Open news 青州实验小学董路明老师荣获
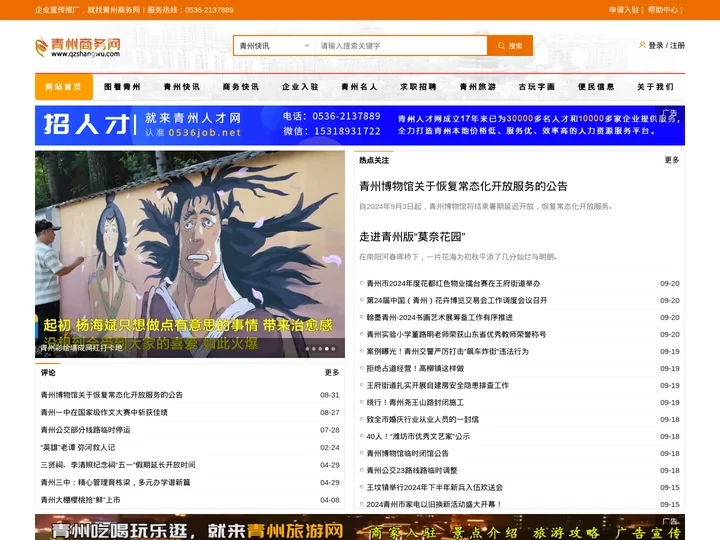The image size is (720, 540). 456,335
